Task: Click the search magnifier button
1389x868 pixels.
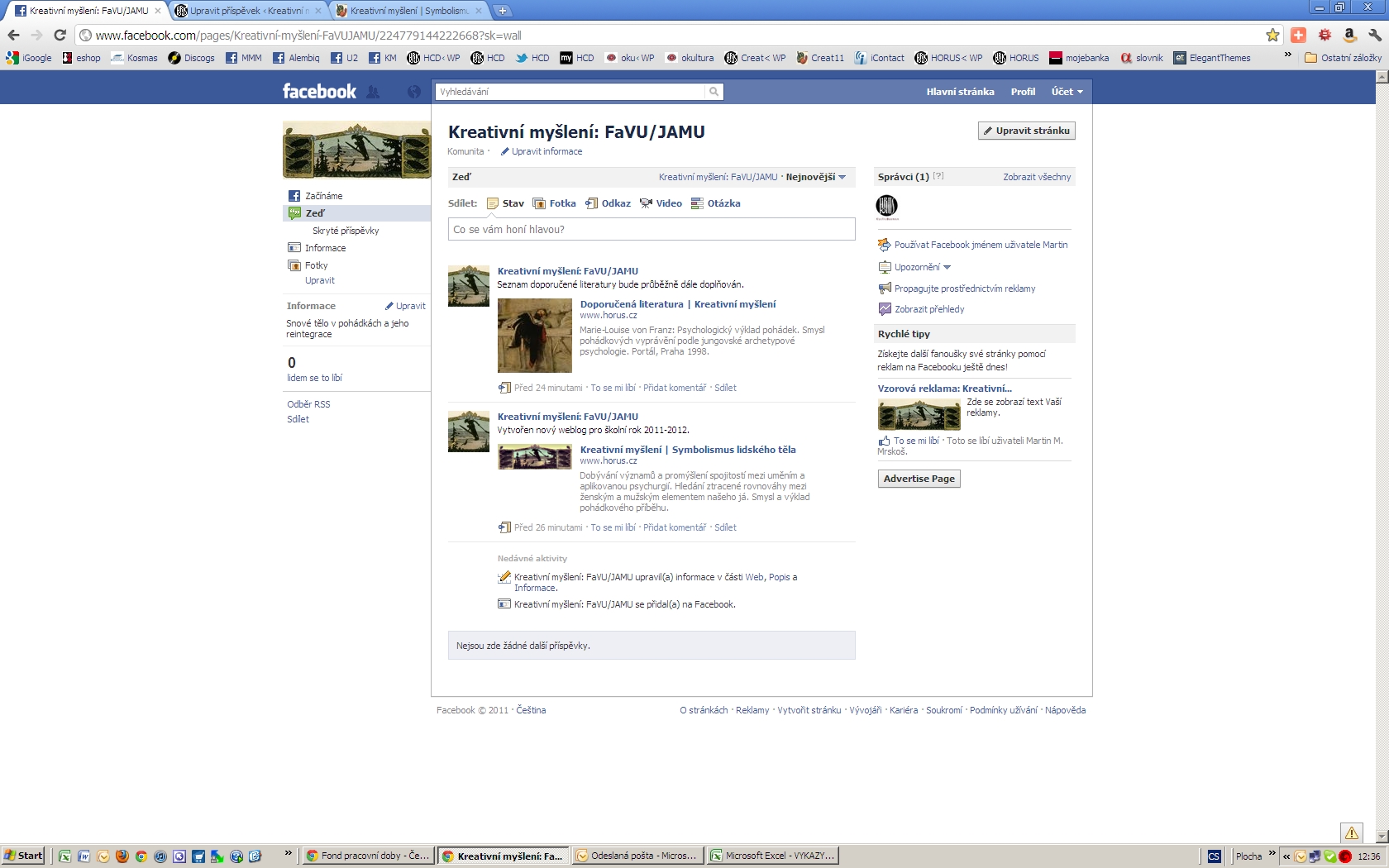Action: (x=714, y=92)
